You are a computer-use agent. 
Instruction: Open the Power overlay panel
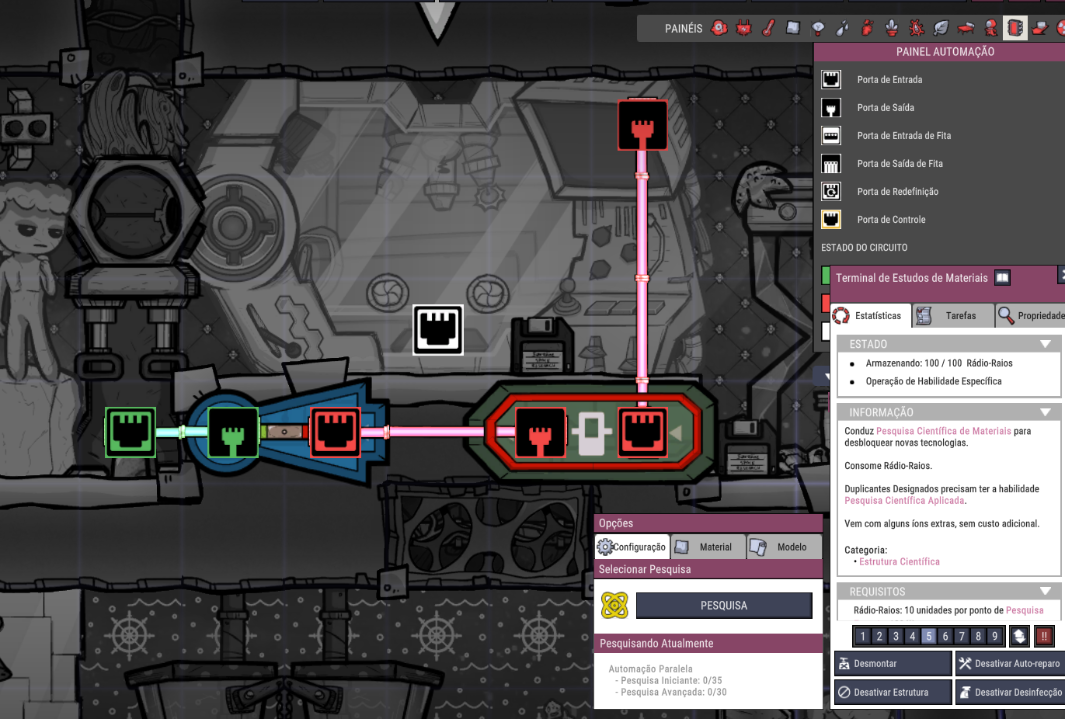point(744,28)
